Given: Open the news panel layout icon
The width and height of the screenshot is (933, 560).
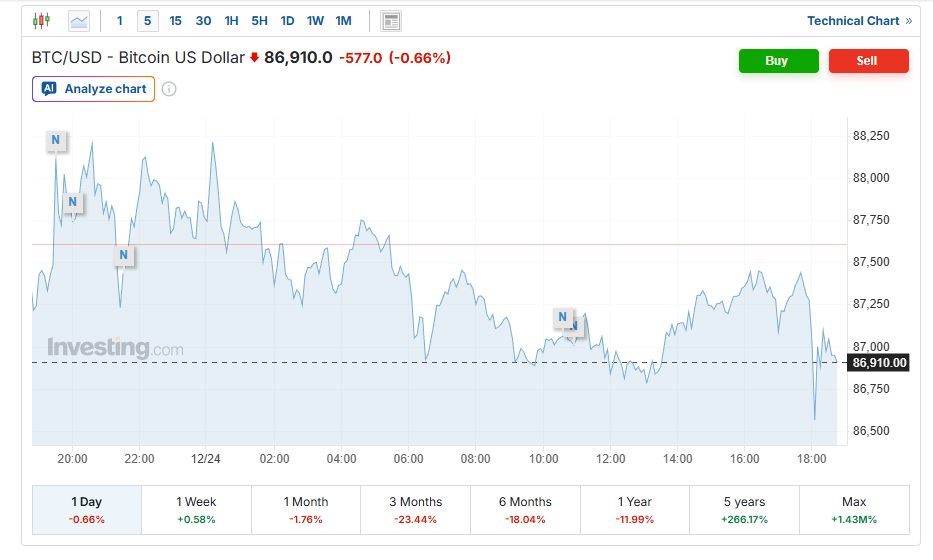Looking at the screenshot, I should (x=391, y=21).
